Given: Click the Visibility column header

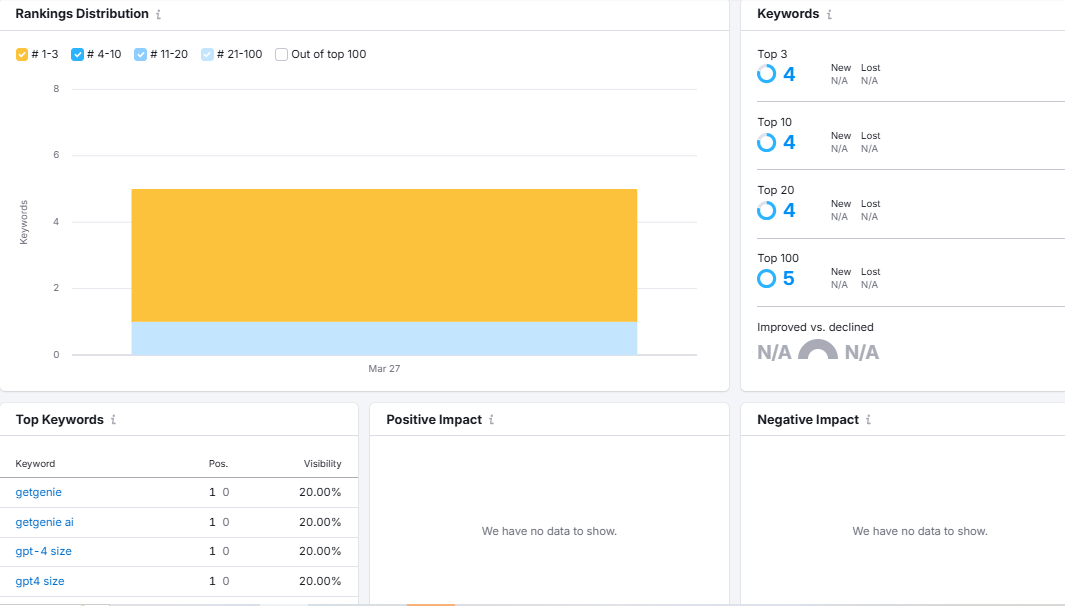Looking at the screenshot, I should (323, 463).
